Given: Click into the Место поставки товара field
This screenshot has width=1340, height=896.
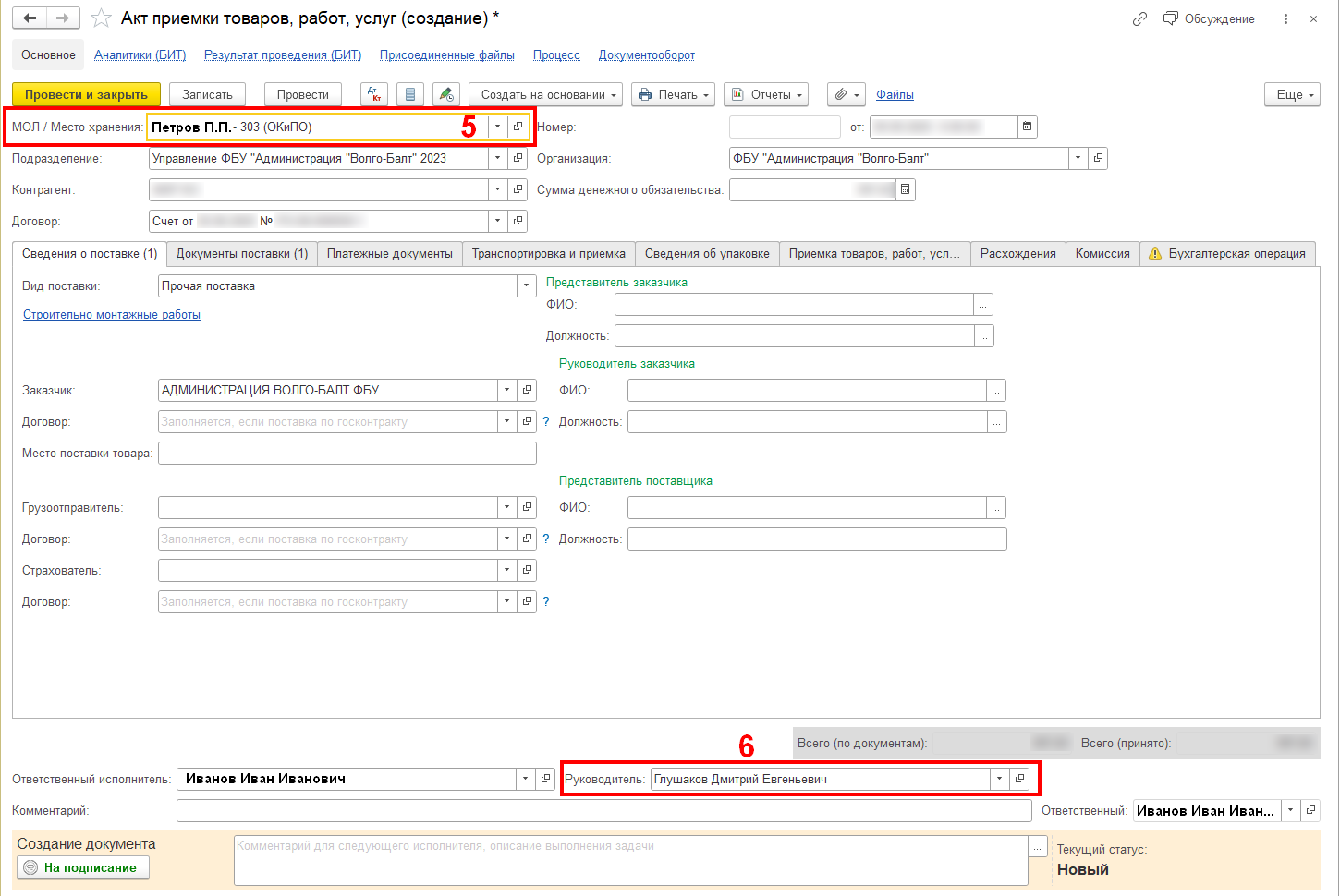Looking at the screenshot, I should pos(347,453).
